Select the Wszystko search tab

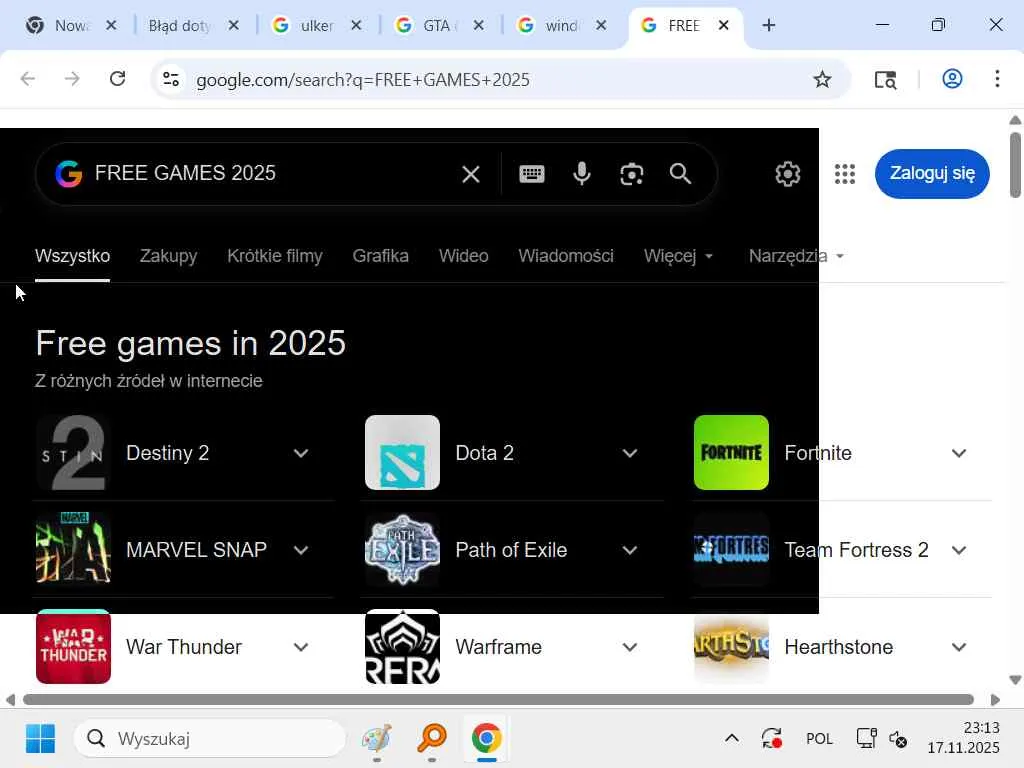(72, 256)
